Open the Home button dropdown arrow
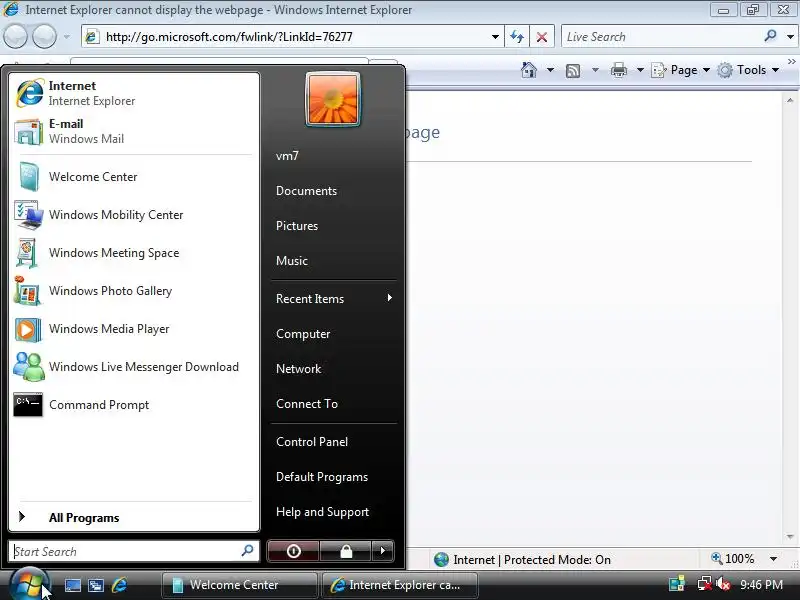The width and height of the screenshot is (800, 600). (x=550, y=70)
